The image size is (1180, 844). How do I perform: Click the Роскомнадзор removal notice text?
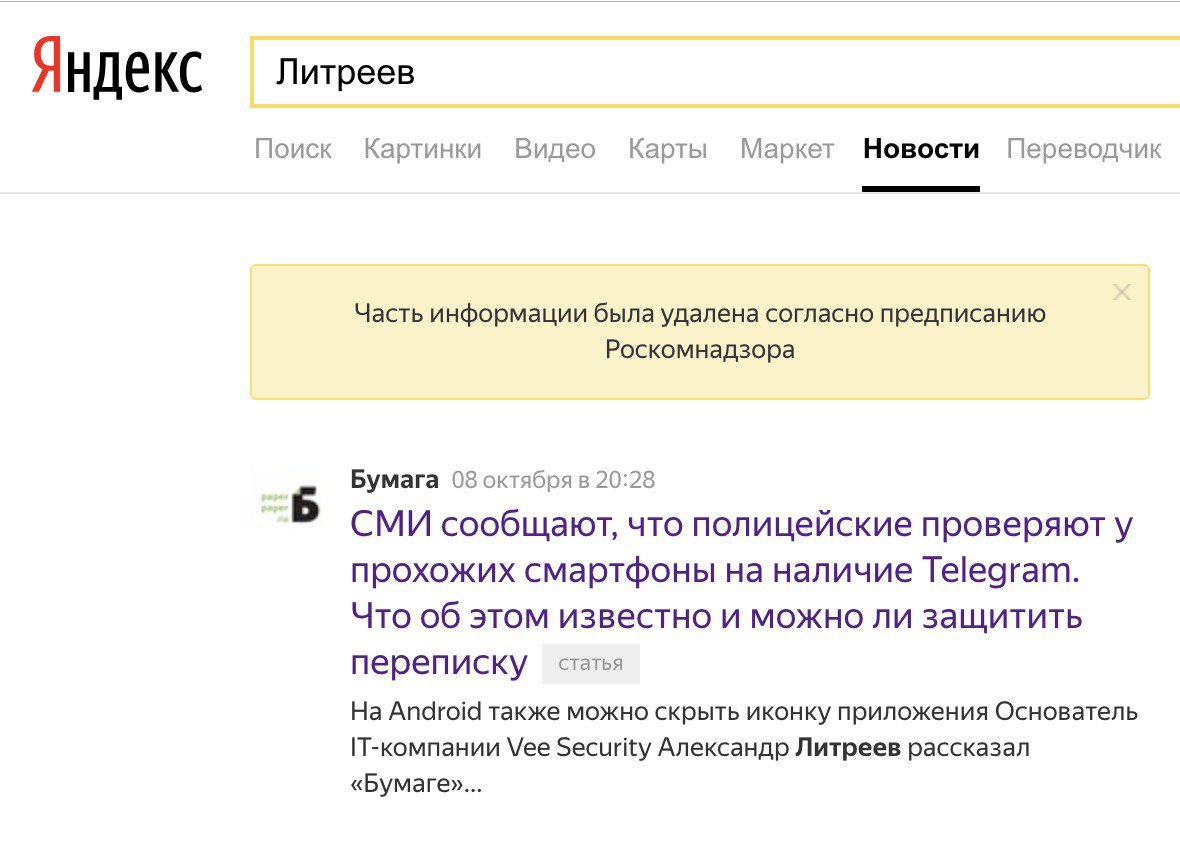pyautogui.click(x=700, y=331)
